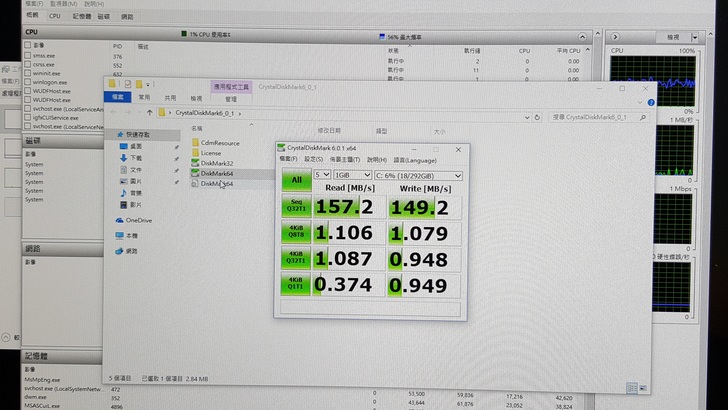Start the 4KiB Q8T8 benchmark
The image size is (728, 410).
click(x=295, y=235)
